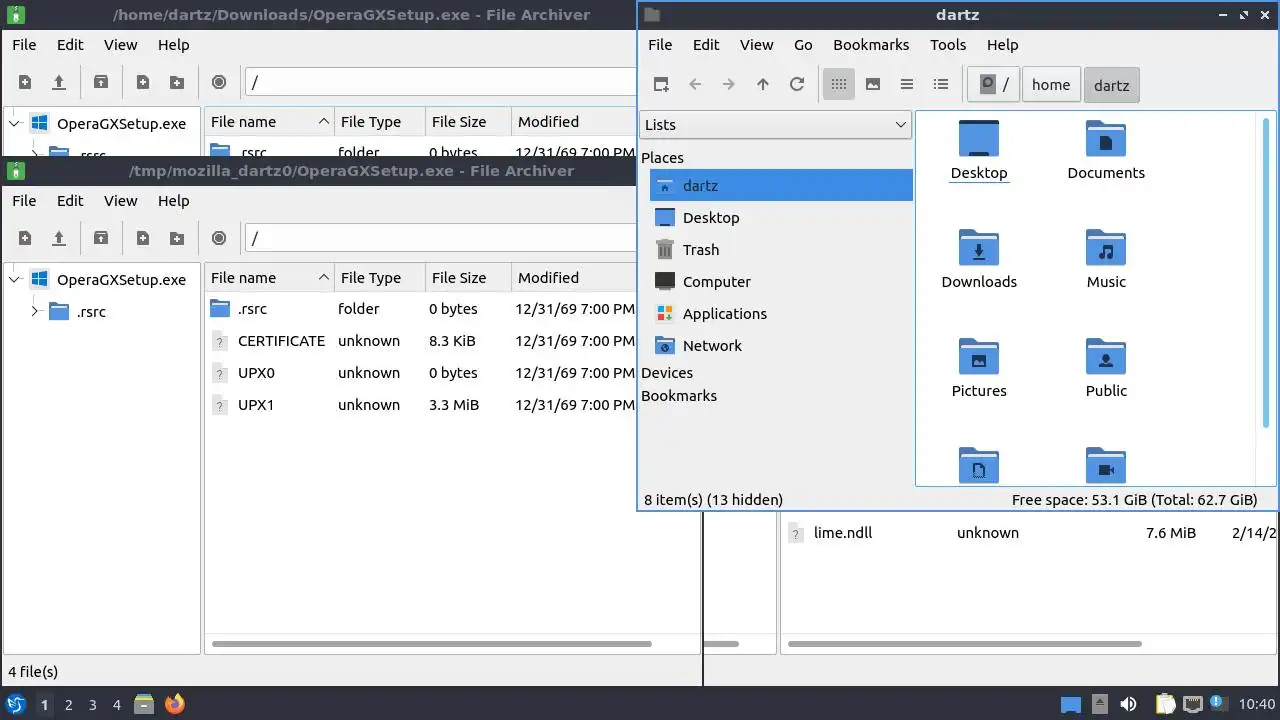The width and height of the screenshot is (1280, 720).
Task: Open File menu in /tmp/mozilla_dartz0 archiver window
Action: 24,200
